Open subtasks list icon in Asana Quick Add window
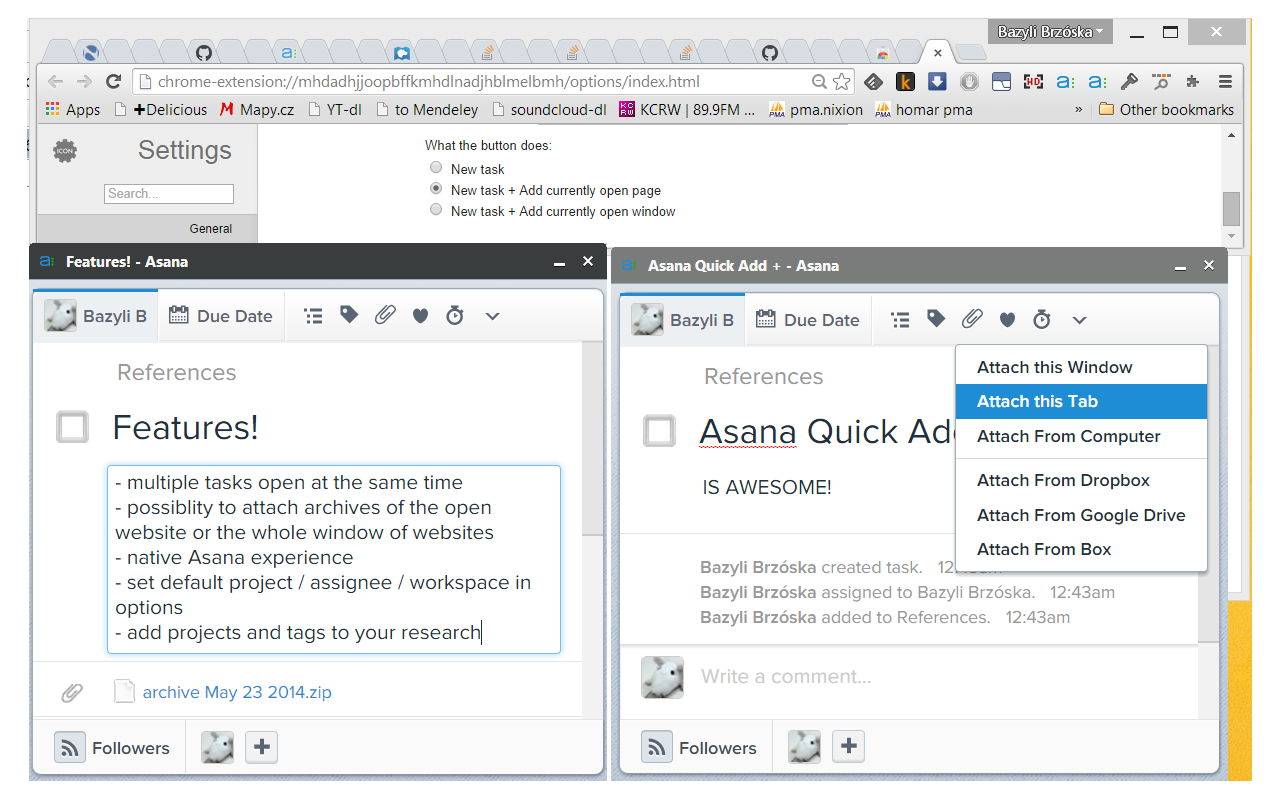 point(901,320)
